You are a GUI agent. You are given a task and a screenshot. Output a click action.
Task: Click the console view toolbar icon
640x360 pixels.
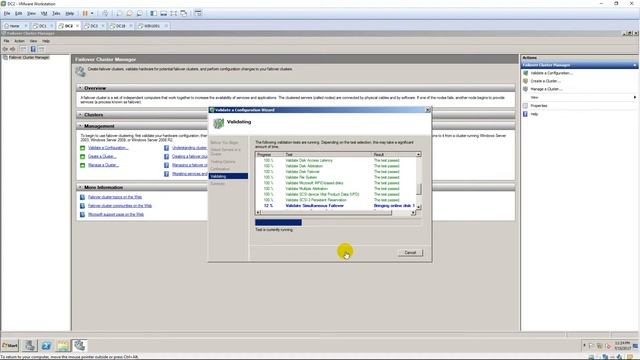tap(198, 13)
